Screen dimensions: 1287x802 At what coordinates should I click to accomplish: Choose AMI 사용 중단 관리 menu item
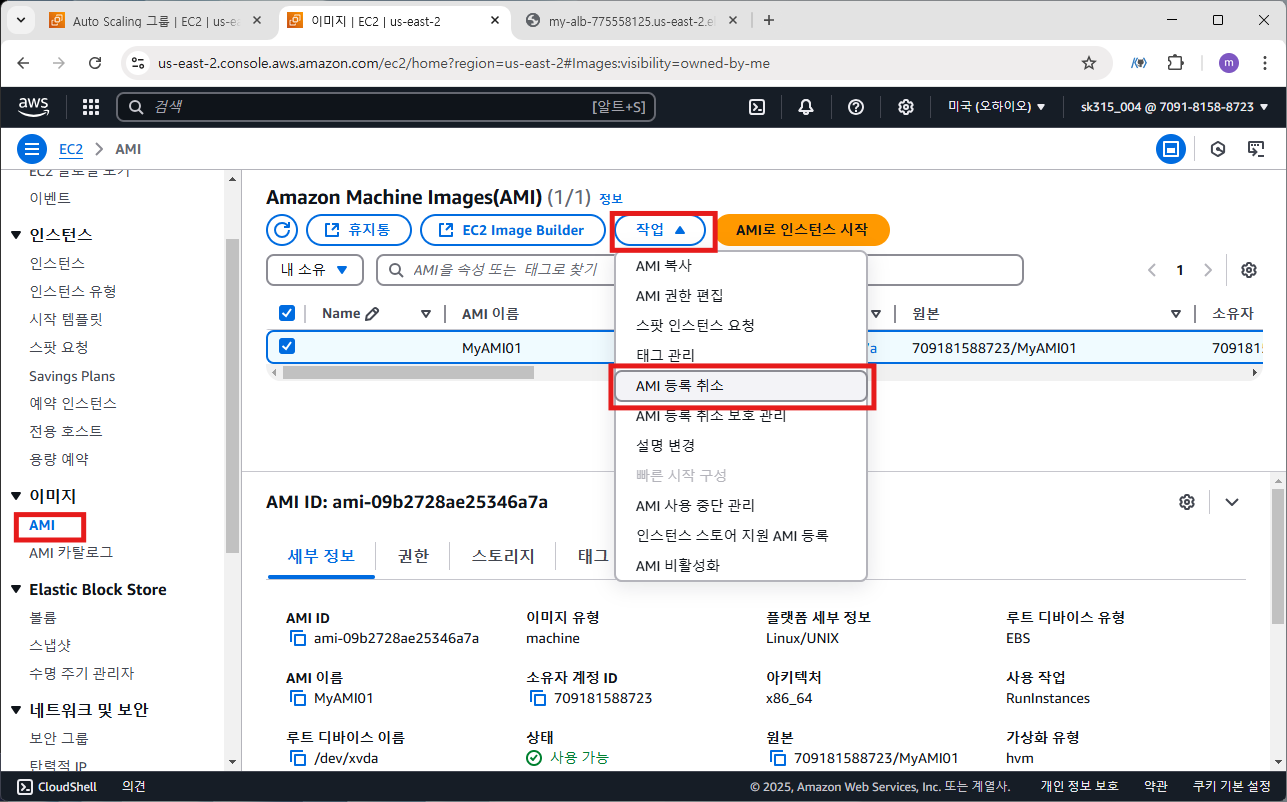[x=740, y=506]
